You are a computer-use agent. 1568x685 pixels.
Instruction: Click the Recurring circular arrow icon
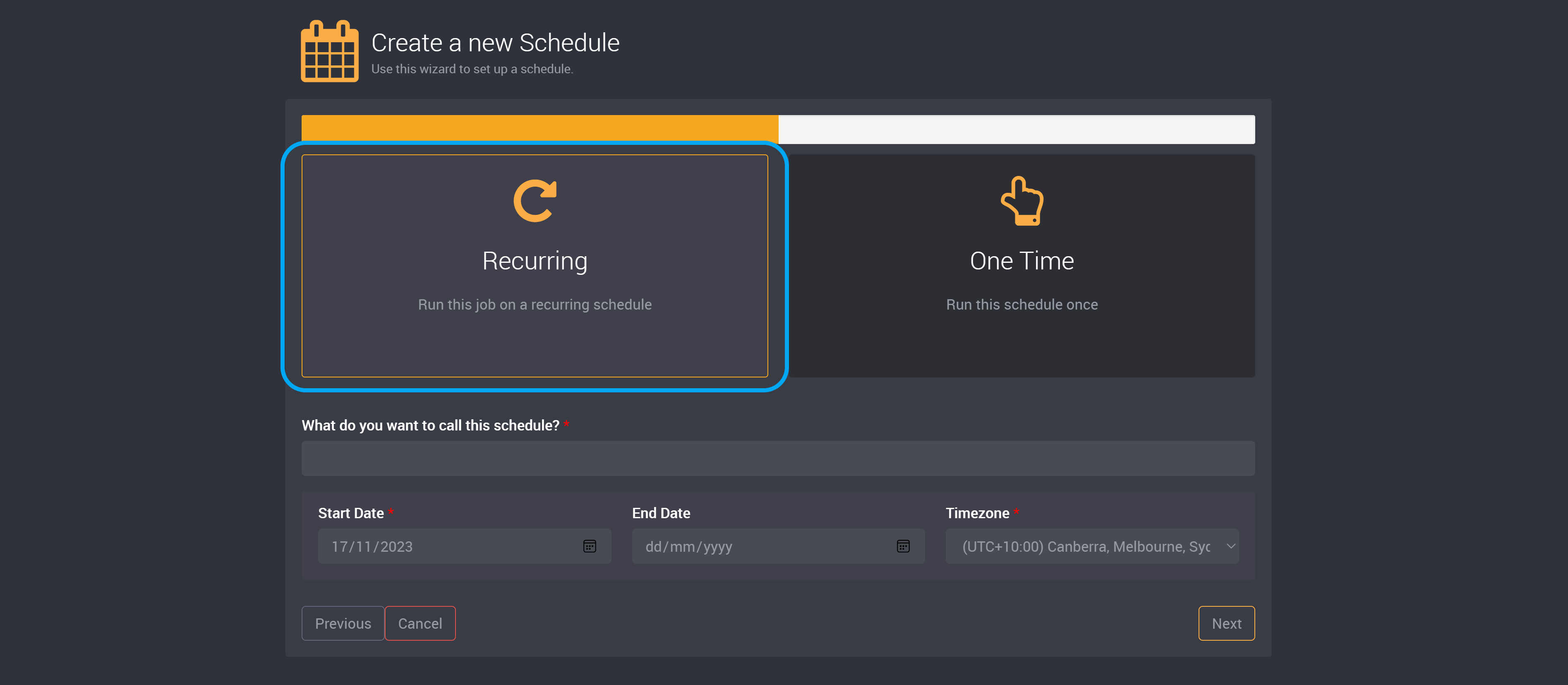535,201
